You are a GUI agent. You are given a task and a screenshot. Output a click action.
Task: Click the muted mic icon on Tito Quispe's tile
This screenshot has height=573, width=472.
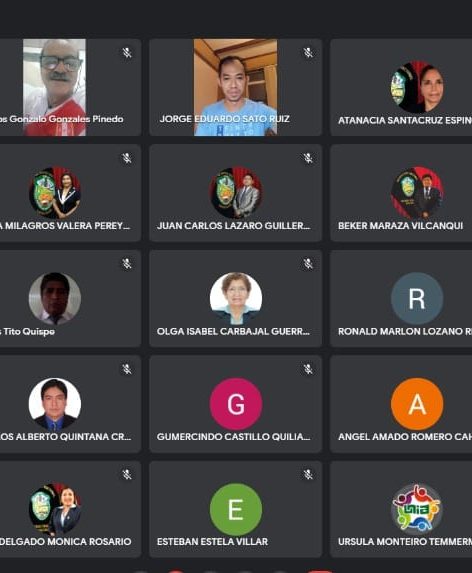(127, 263)
